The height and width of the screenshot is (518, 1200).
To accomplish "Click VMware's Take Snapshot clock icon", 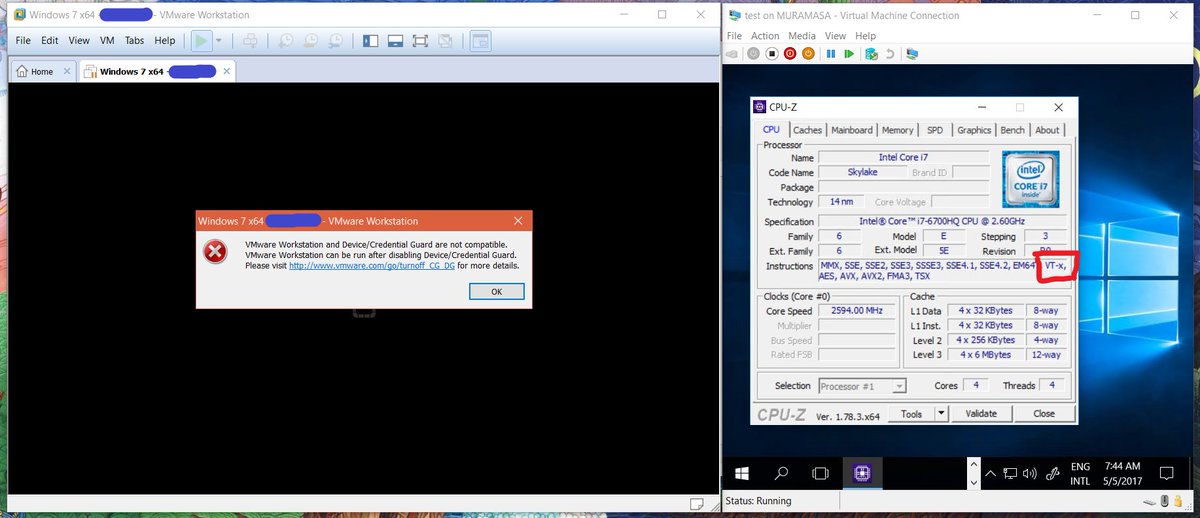I will point(286,41).
